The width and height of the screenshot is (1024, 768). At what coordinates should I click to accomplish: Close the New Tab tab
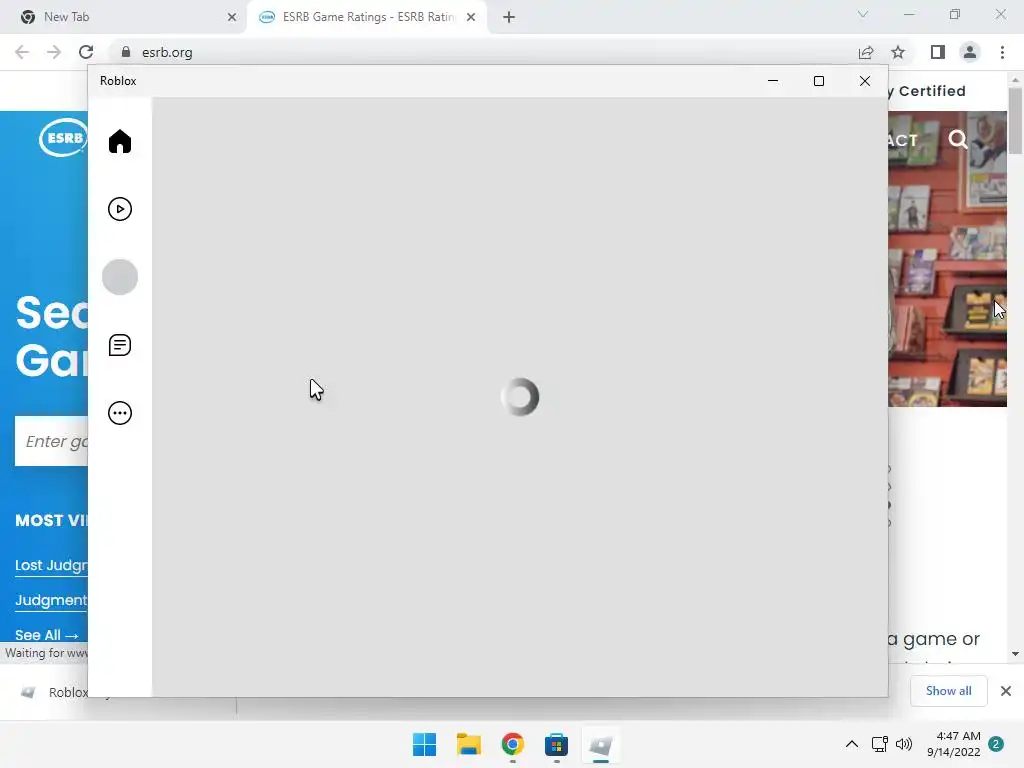tap(232, 17)
